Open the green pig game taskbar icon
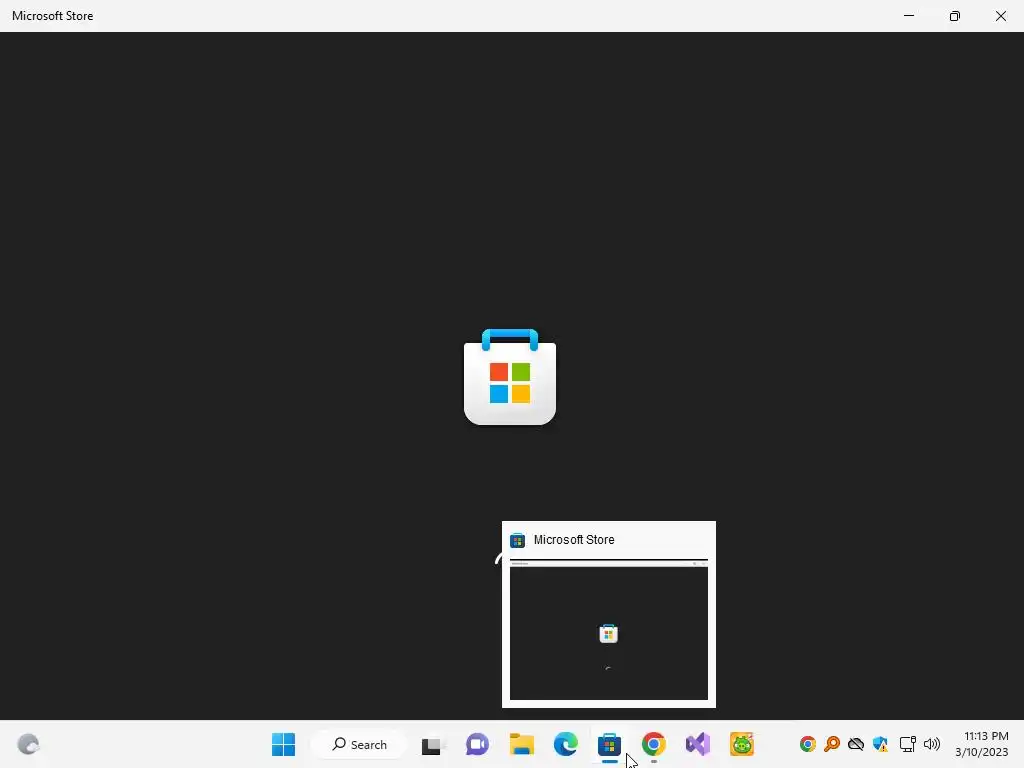This screenshot has height=768, width=1024. pos(742,744)
